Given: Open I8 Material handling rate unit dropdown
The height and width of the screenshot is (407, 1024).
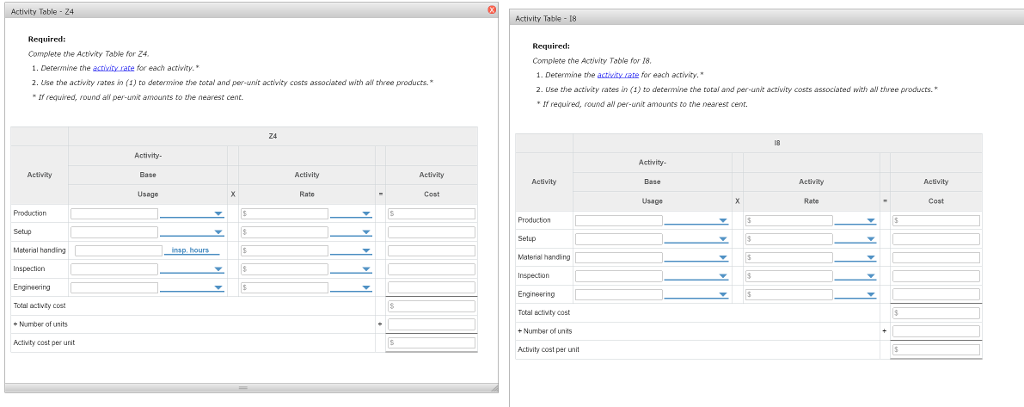Looking at the screenshot, I should (855, 257).
